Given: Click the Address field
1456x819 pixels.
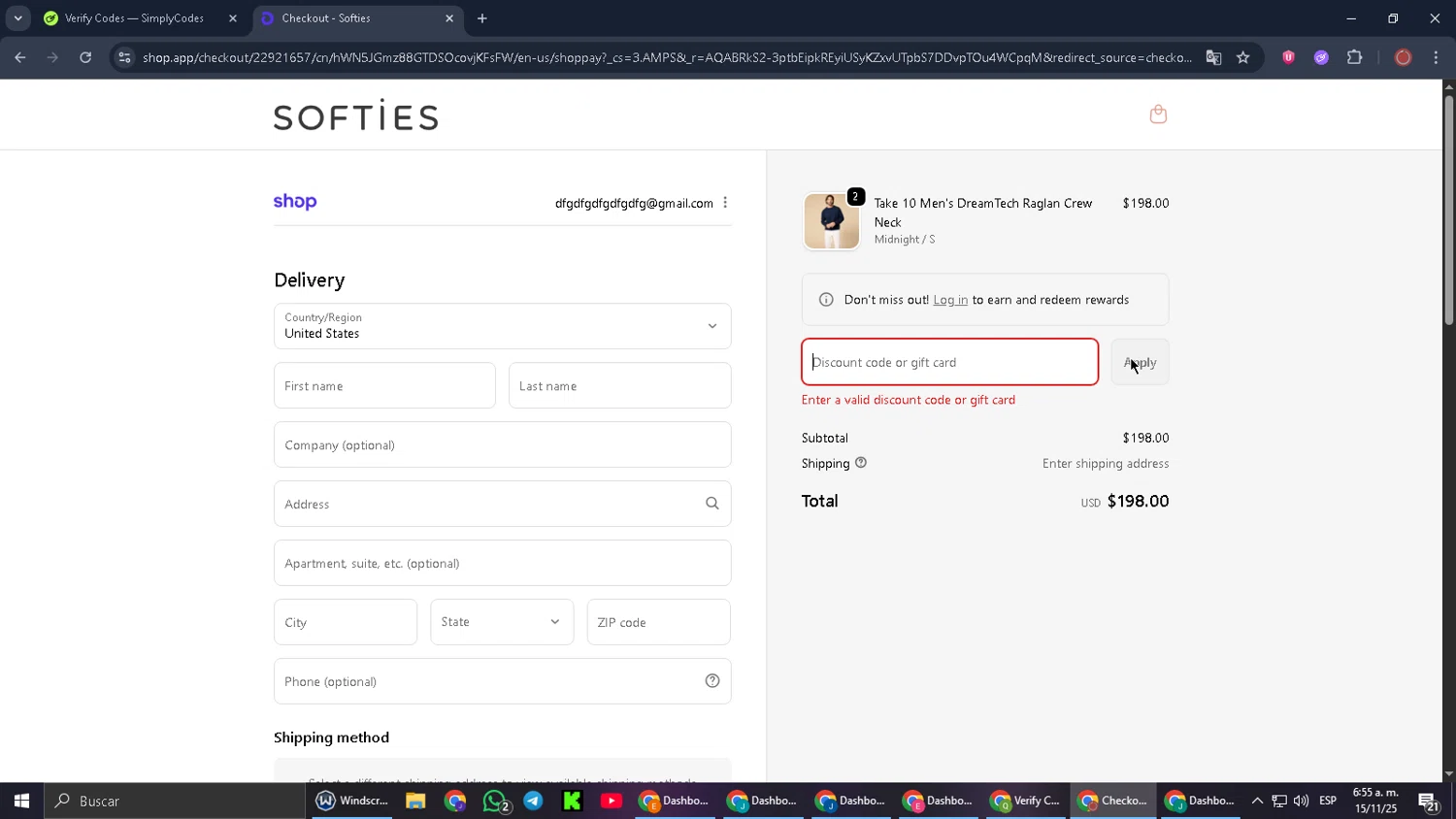Looking at the screenshot, I should click(503, 504).
